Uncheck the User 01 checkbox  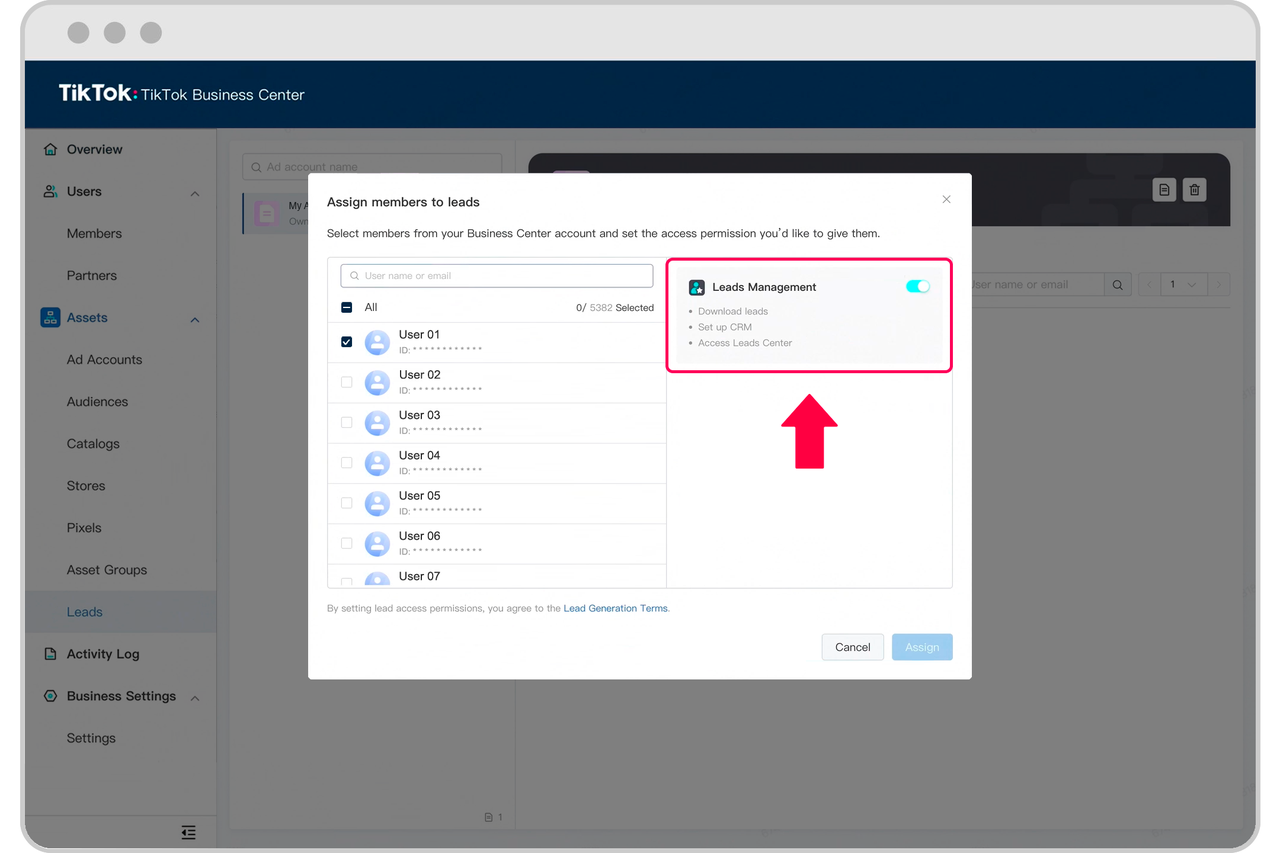point(347,342)
